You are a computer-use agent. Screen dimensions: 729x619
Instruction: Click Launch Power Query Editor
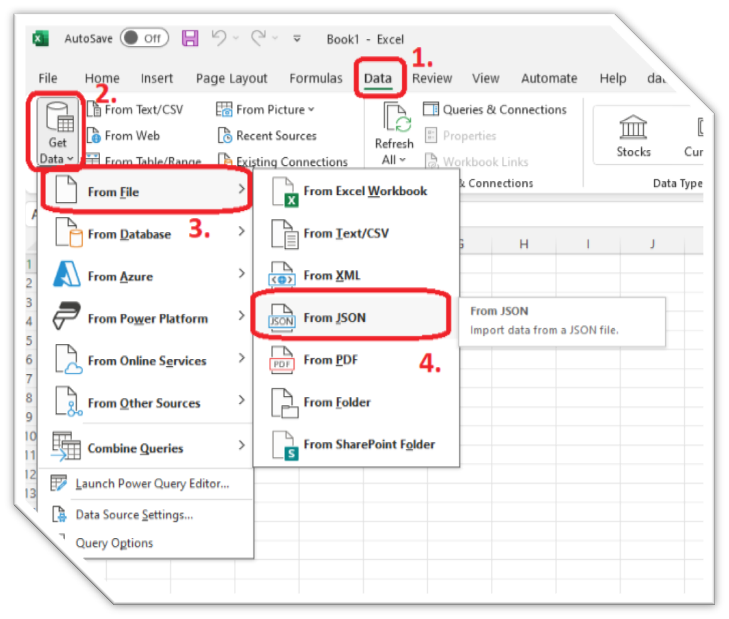point(152,484)
